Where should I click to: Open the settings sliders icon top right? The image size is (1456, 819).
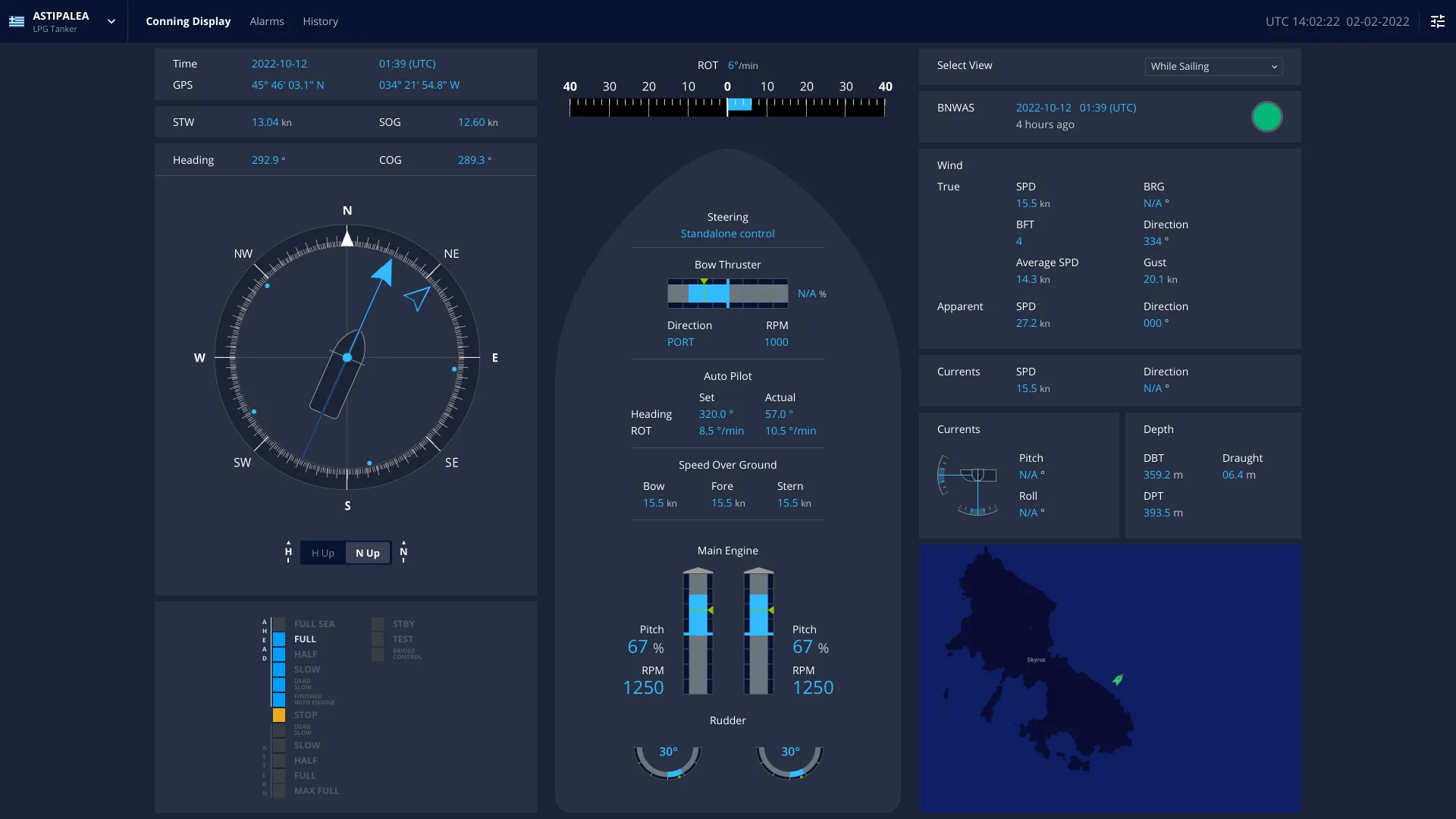tap(1438, 21)
